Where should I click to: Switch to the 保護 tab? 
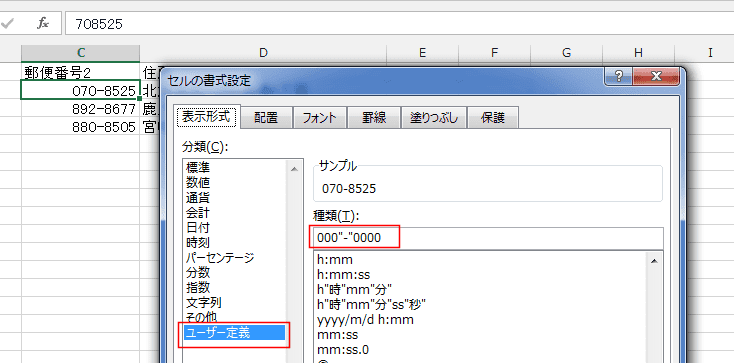tap(492, 118)
